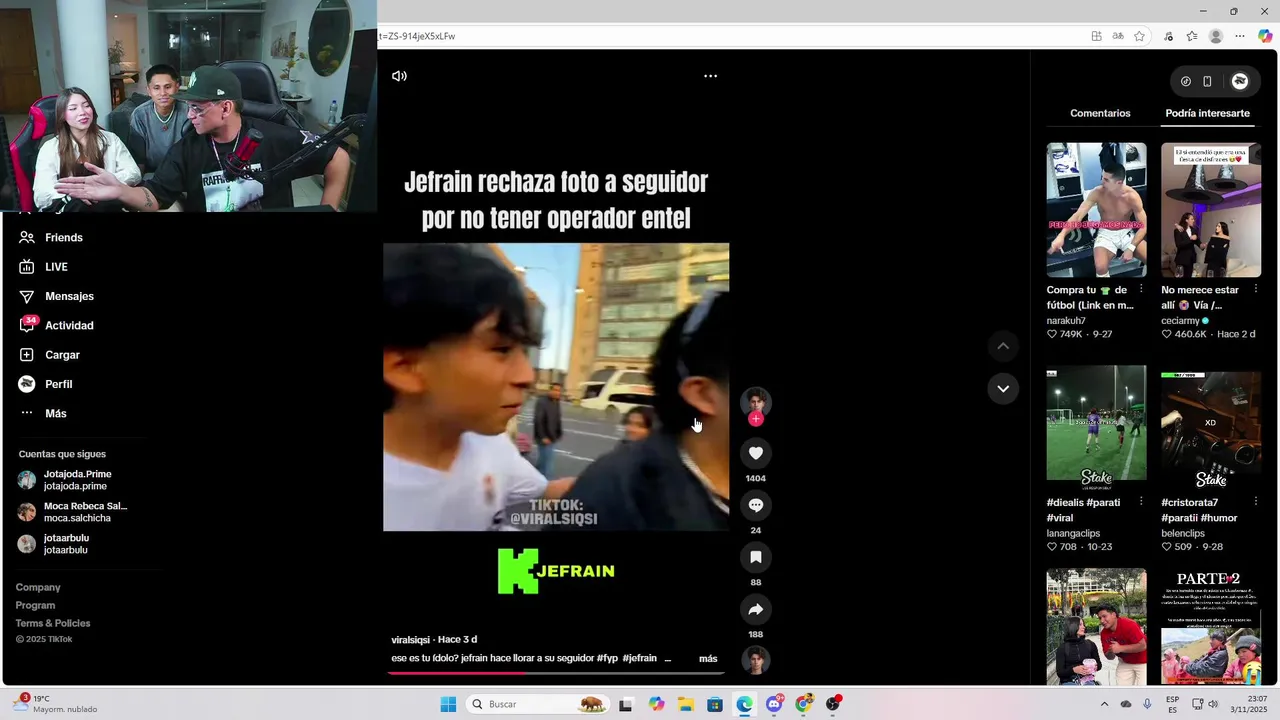Image resolution: width=1280 pixels, height=720 pixels.
Task: Open the weather widget showing 19°C
Action: (x=55, y=704)
